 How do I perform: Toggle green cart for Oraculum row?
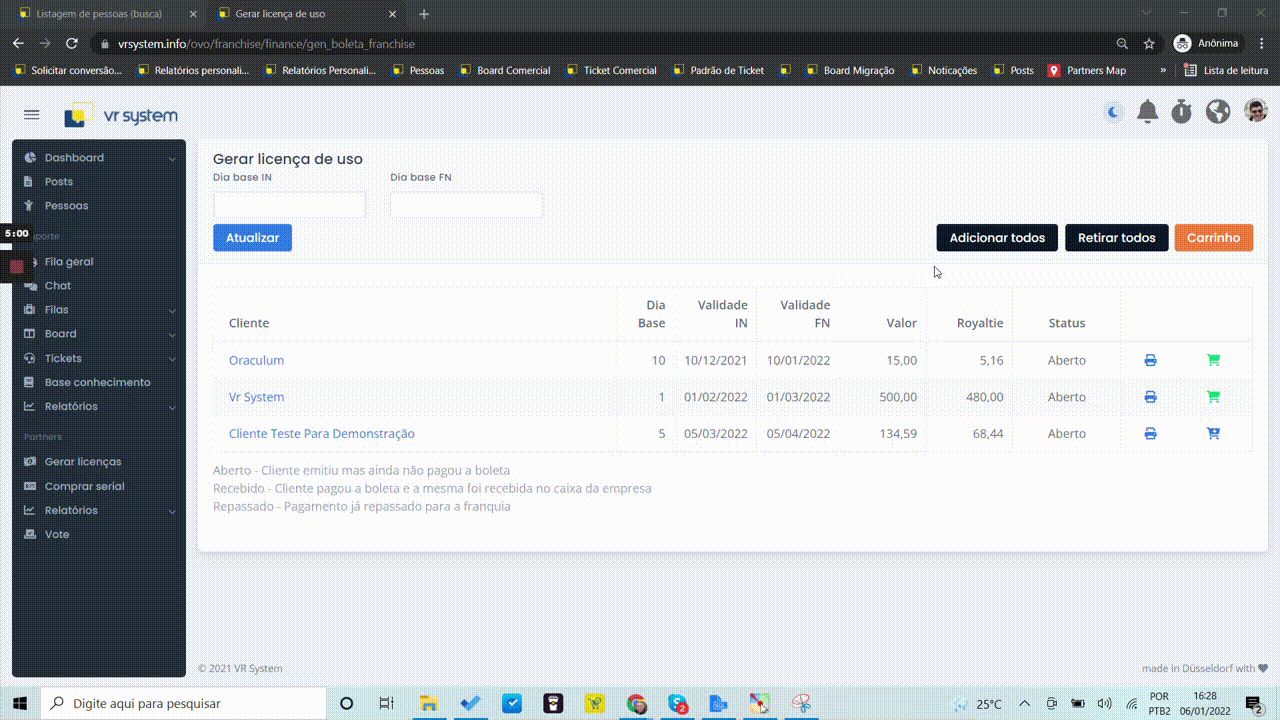1213,360
